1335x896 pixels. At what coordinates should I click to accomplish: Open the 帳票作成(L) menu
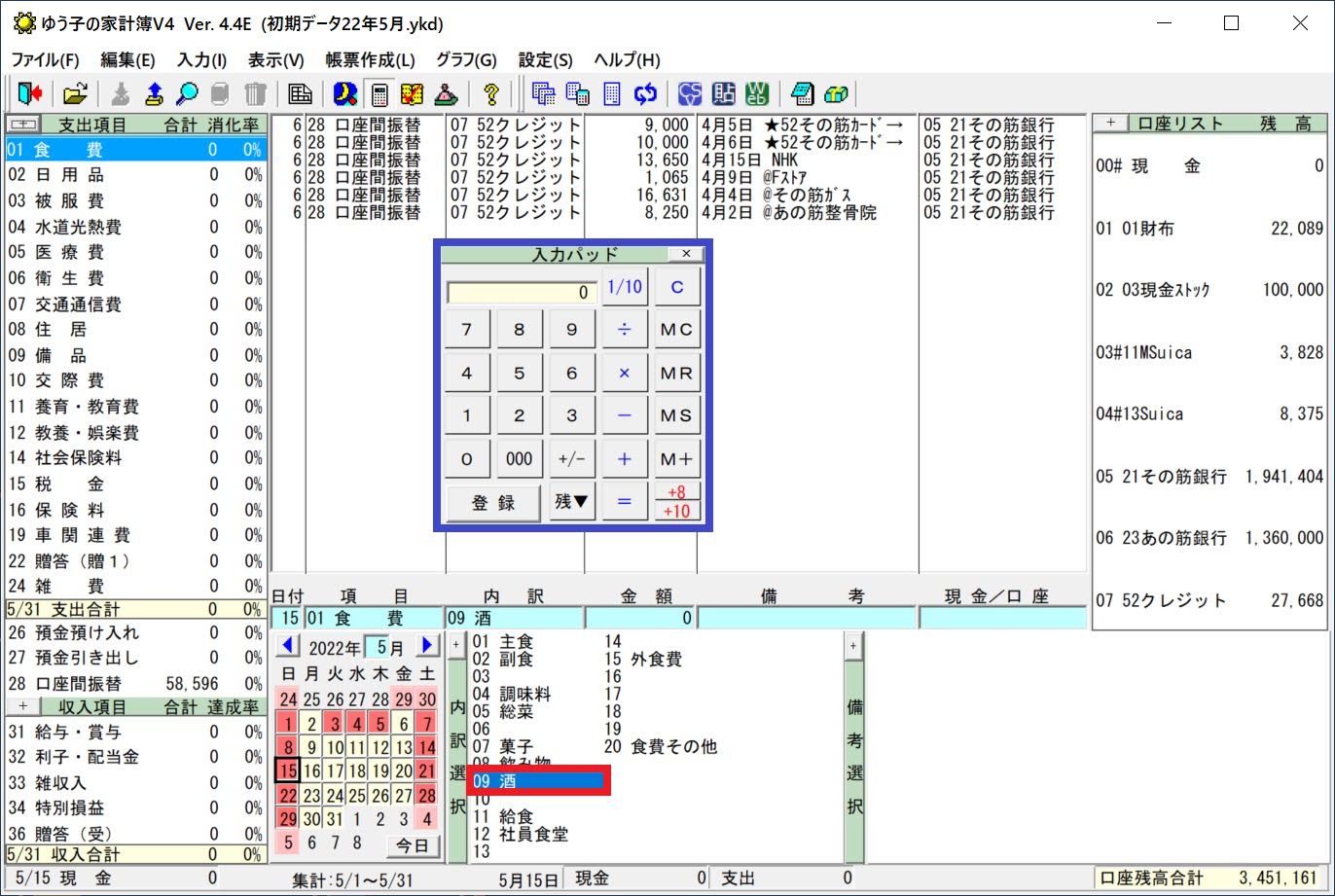tap(370, 59)
